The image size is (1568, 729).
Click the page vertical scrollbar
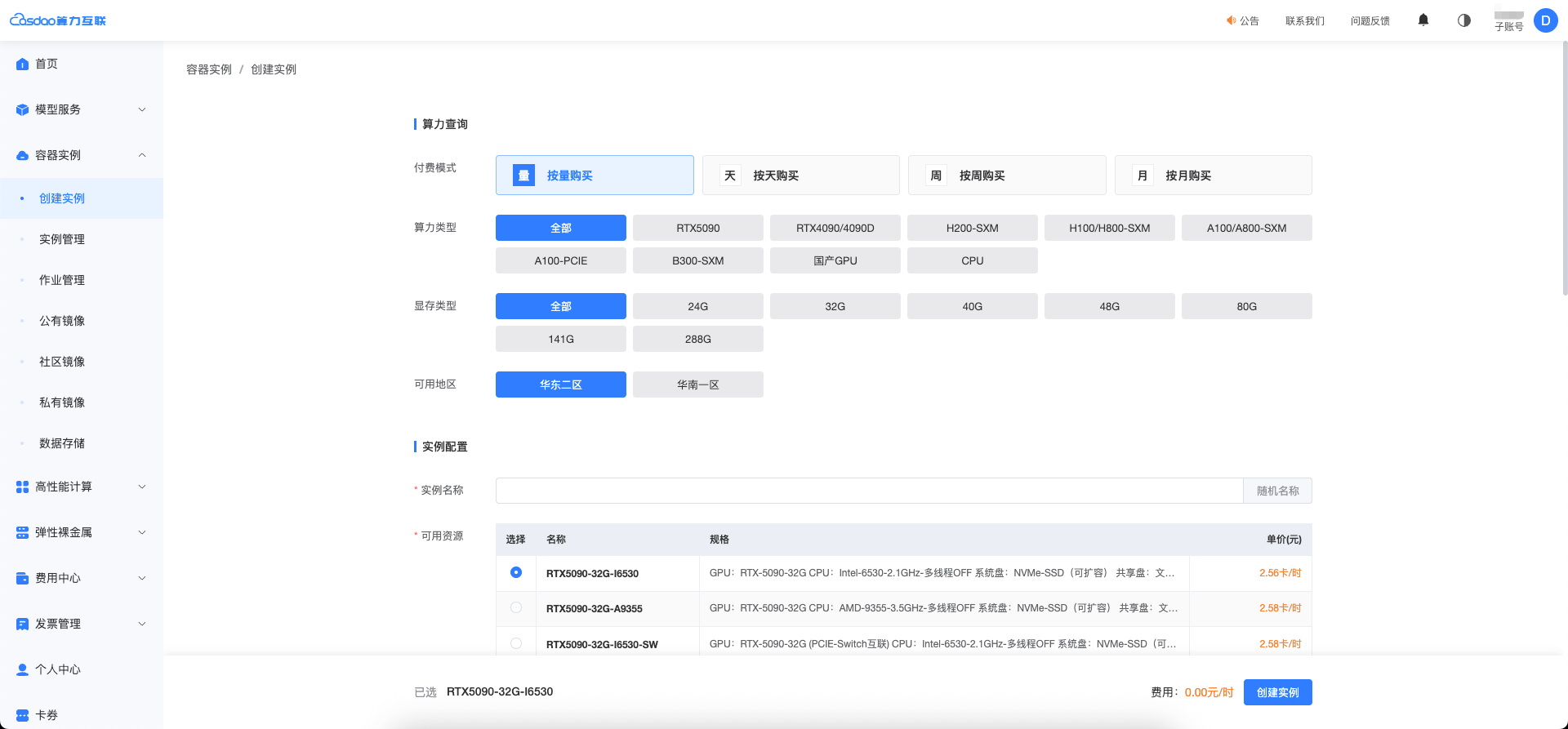(x=1564, y=167)
